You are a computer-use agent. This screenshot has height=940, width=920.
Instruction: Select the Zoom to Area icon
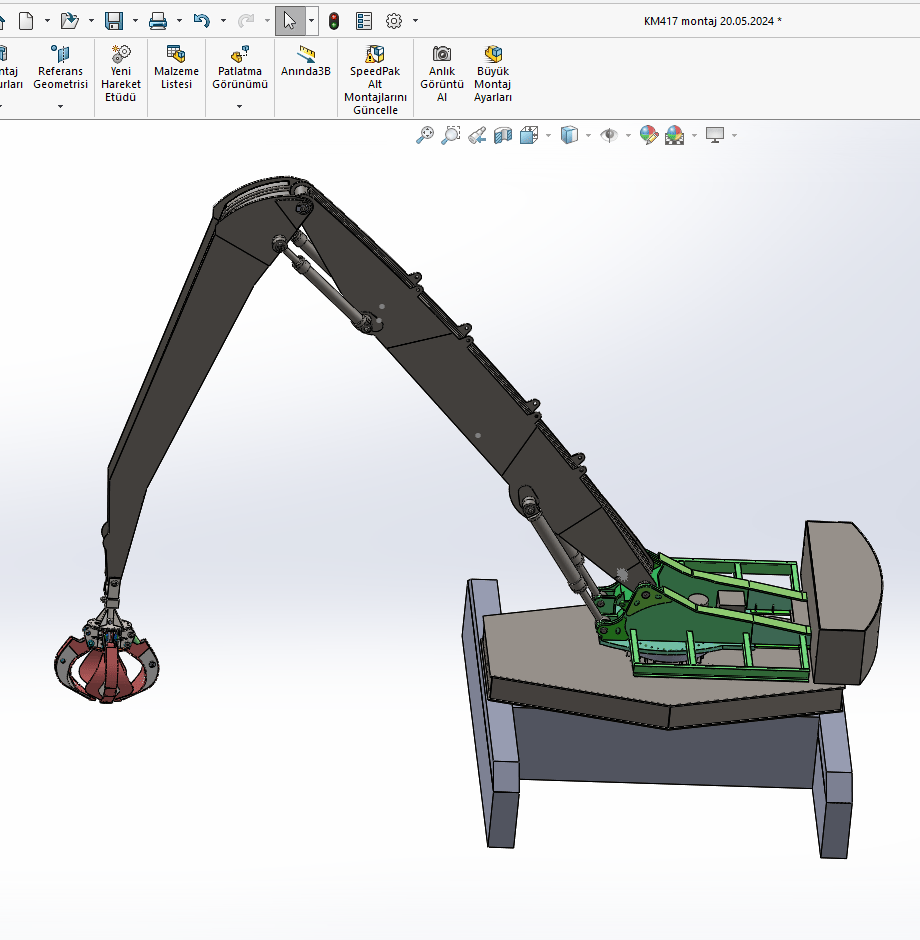click(451, 135)
